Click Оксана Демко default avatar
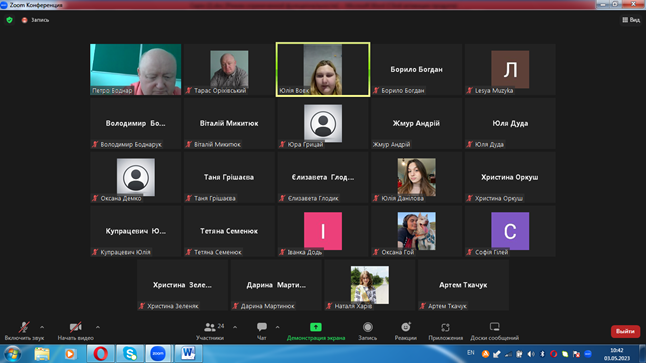 click(136, 177)
